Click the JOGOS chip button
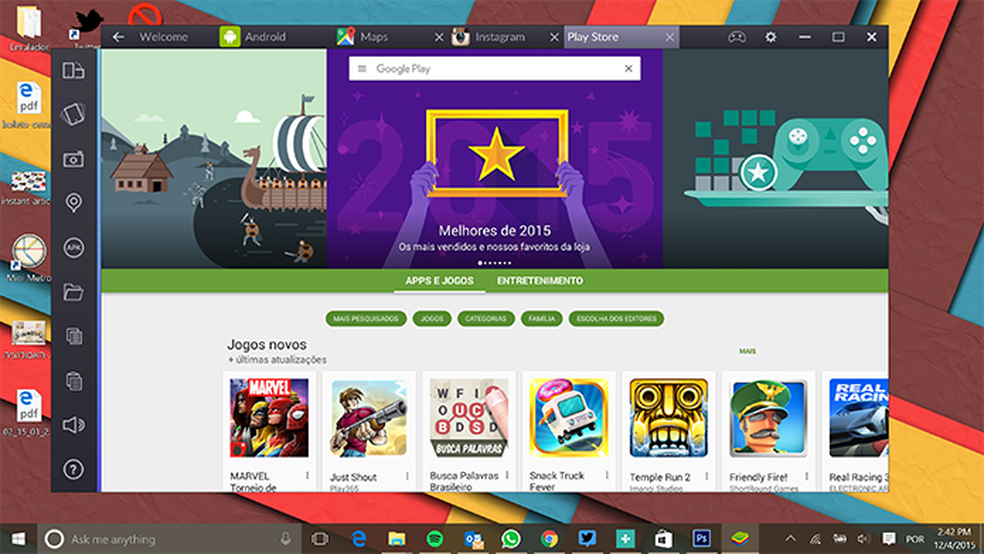Image resolution: width=984 pixels, height=554 pixels. [432, 319]
